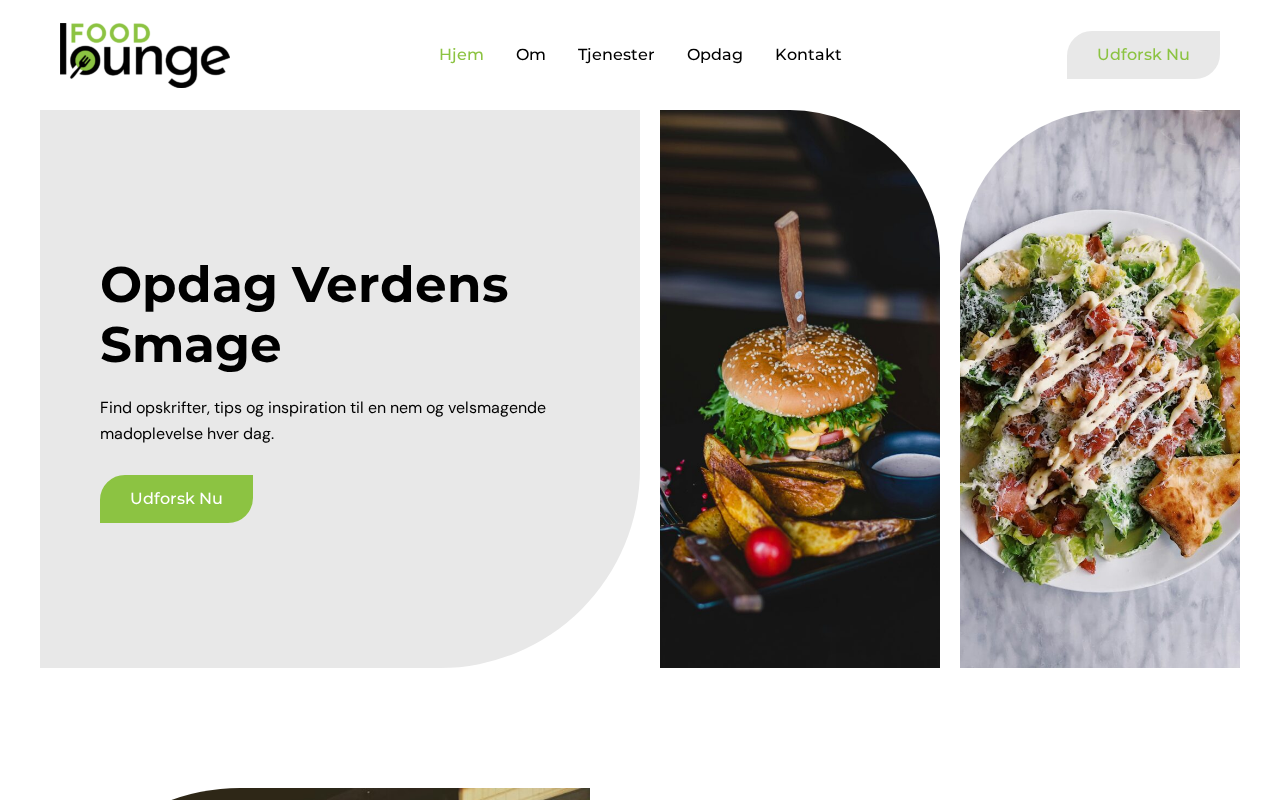Click the Food Lounge logo
1280x800 pixels.
pyautogui.click(x=145, y=55)
